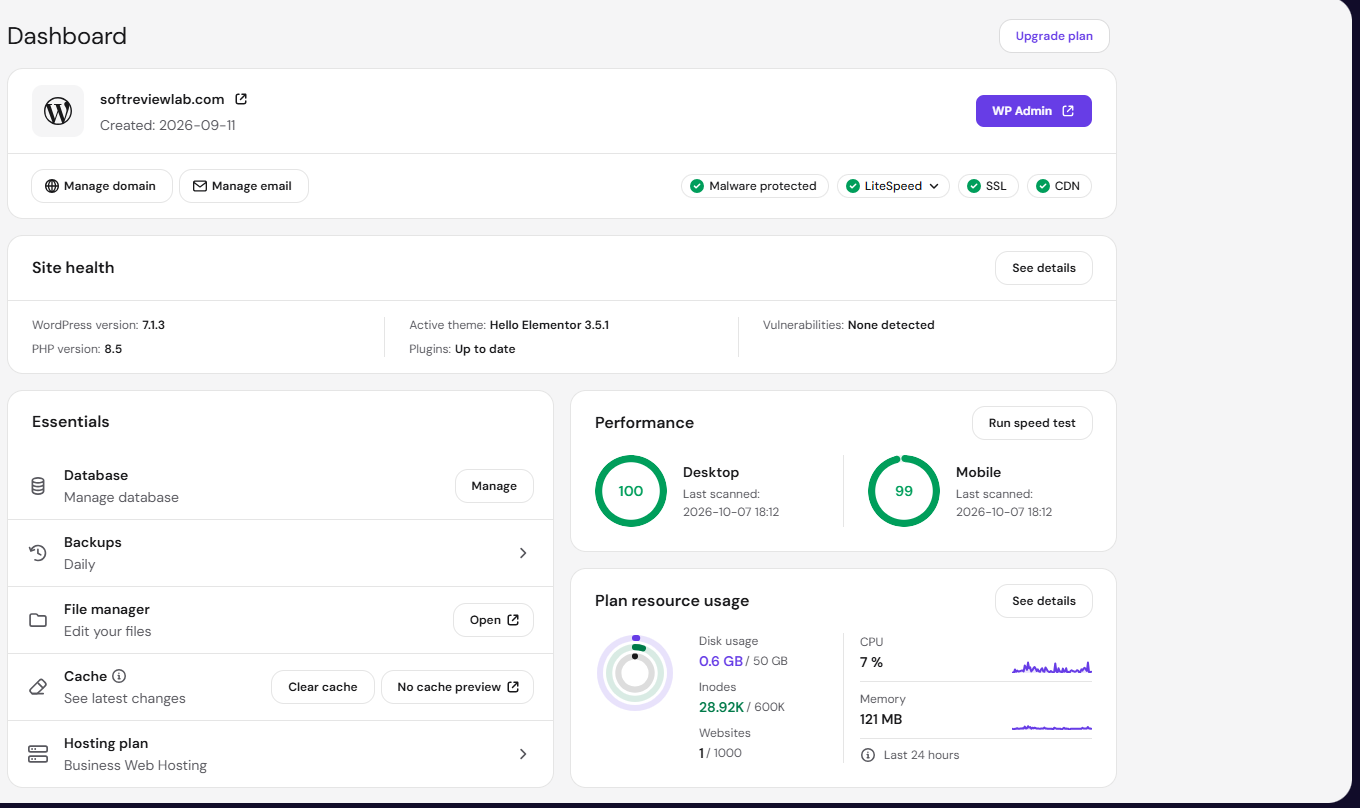Expand the Hosting plan row chevron
Image resolution: width=1360 pixels, height=808 pixels.
(523, 754)
